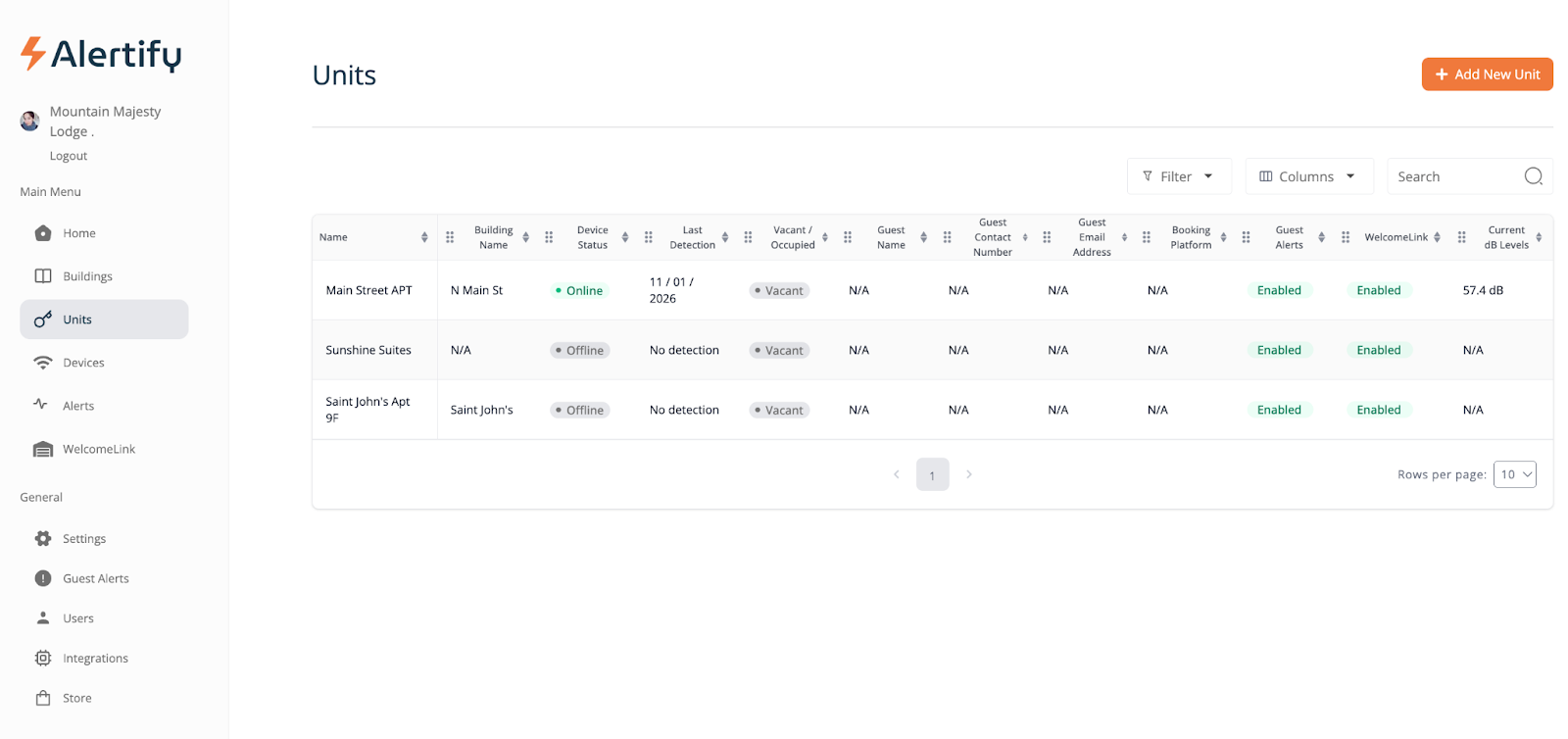Toggle WelcomeLink Enabled badge for Sunshine Suites
This screenshot has width=1568, height=739.
[x=1378, y=351]
